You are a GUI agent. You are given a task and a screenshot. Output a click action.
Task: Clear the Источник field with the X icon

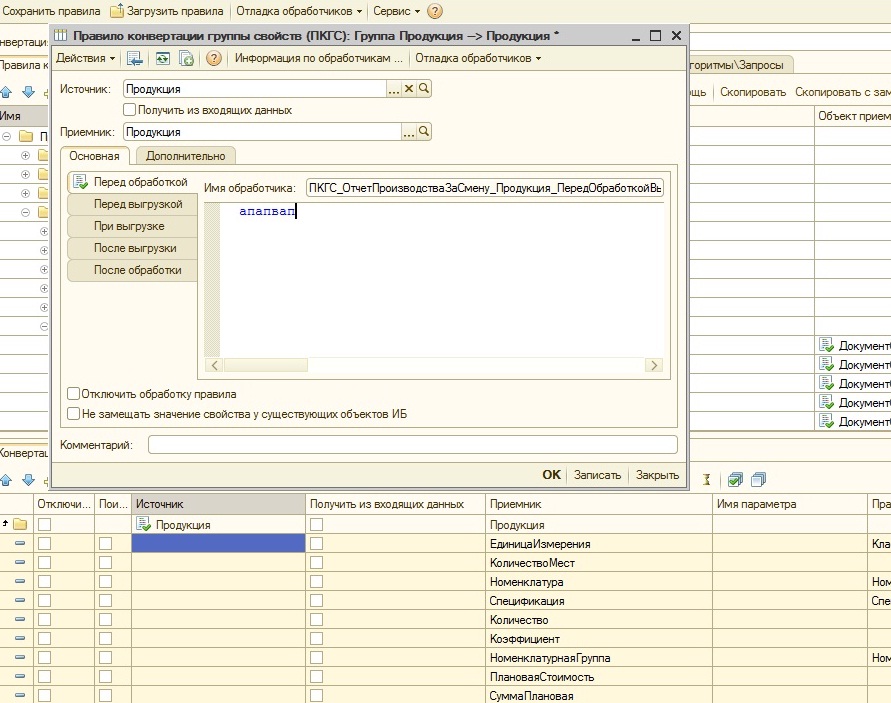[x=408, y=90]
